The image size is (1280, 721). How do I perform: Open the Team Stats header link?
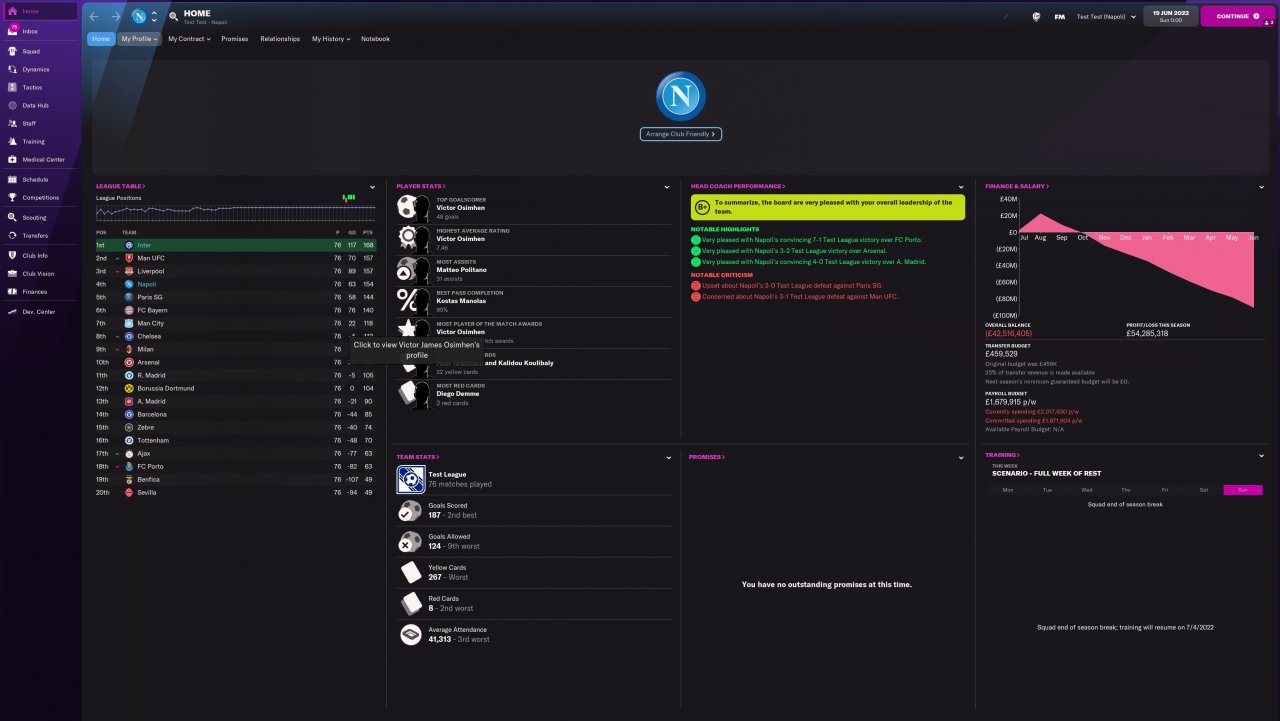pos(418,457)
